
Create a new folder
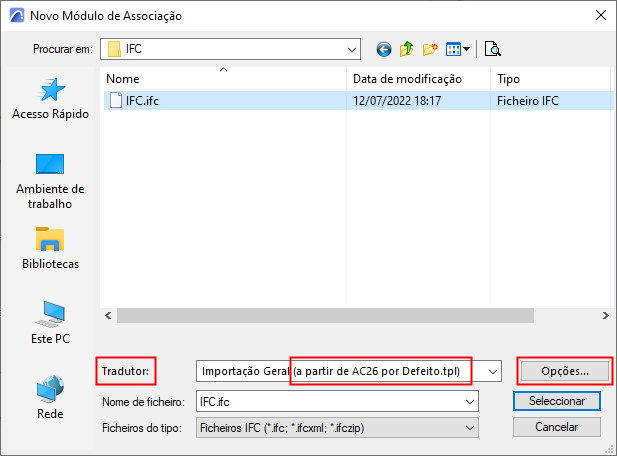point(431,48)
